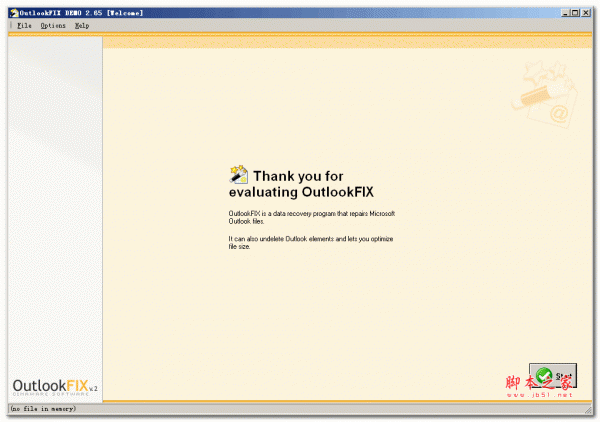600x422 pixels.
Task: Click the OutlookFIX title bar app icon
Action: click(x=14, y=13)
